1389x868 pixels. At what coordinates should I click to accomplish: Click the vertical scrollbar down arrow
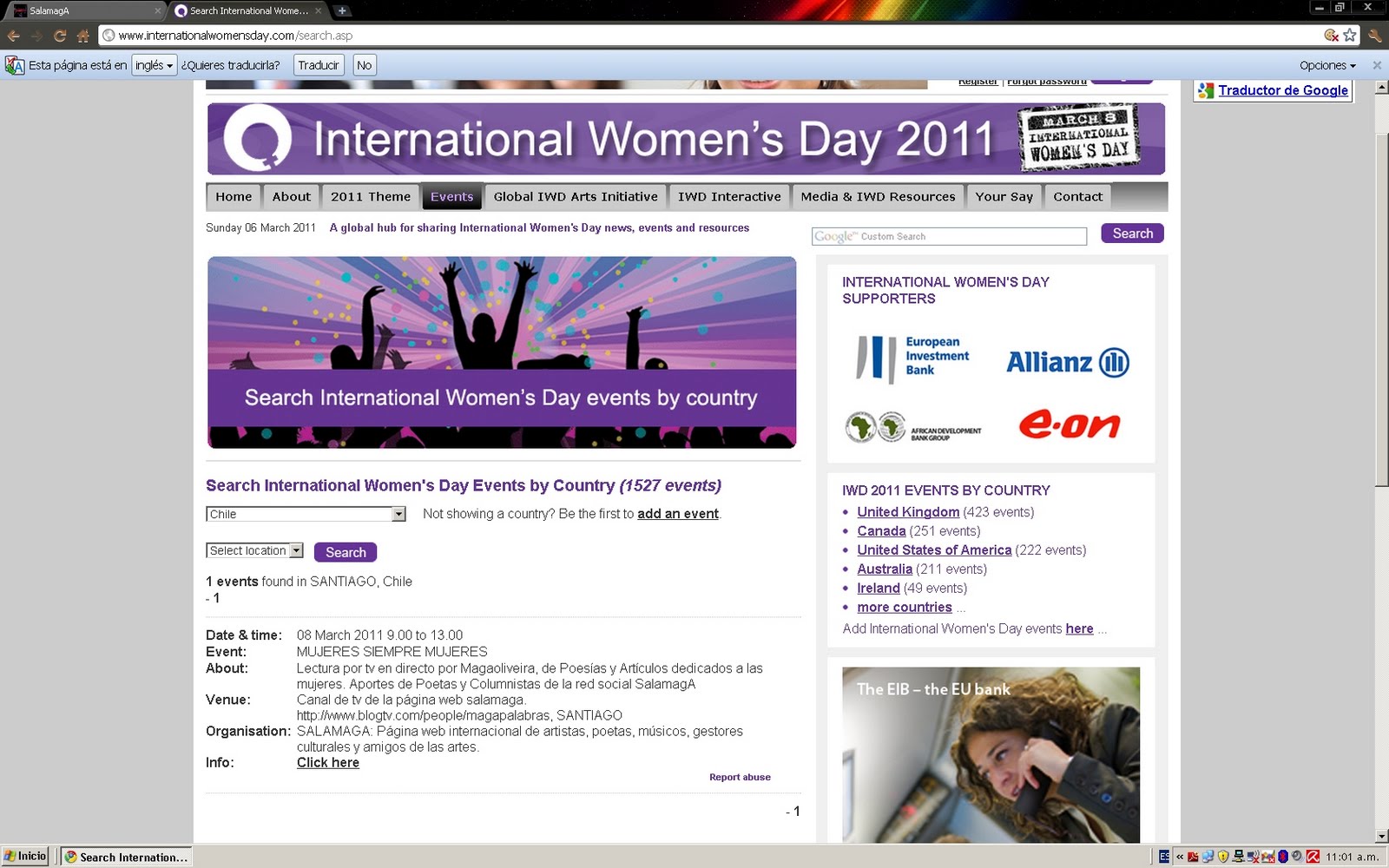point(1382,836)
